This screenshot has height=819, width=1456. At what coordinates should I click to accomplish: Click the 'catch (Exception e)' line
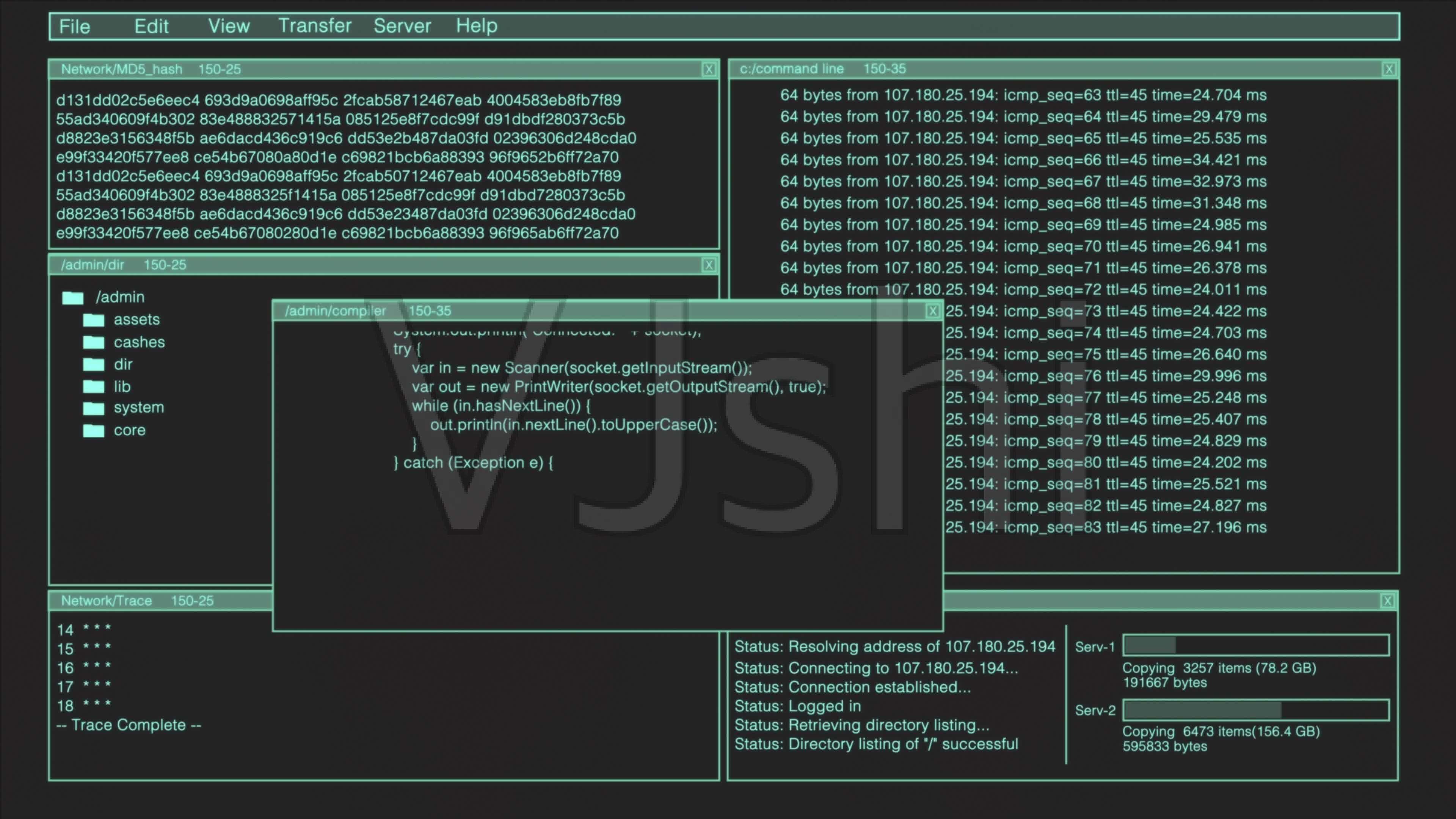[474, 463]
